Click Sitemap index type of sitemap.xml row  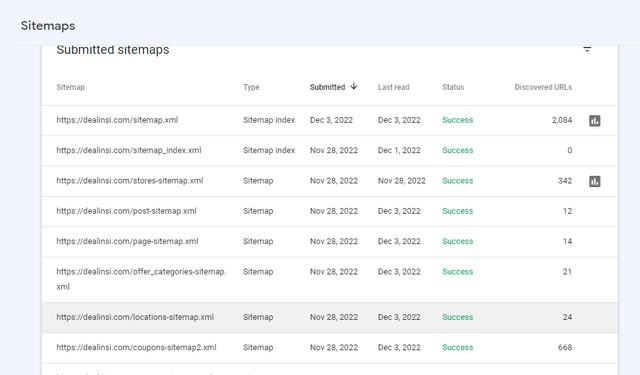tap(269, 120)
